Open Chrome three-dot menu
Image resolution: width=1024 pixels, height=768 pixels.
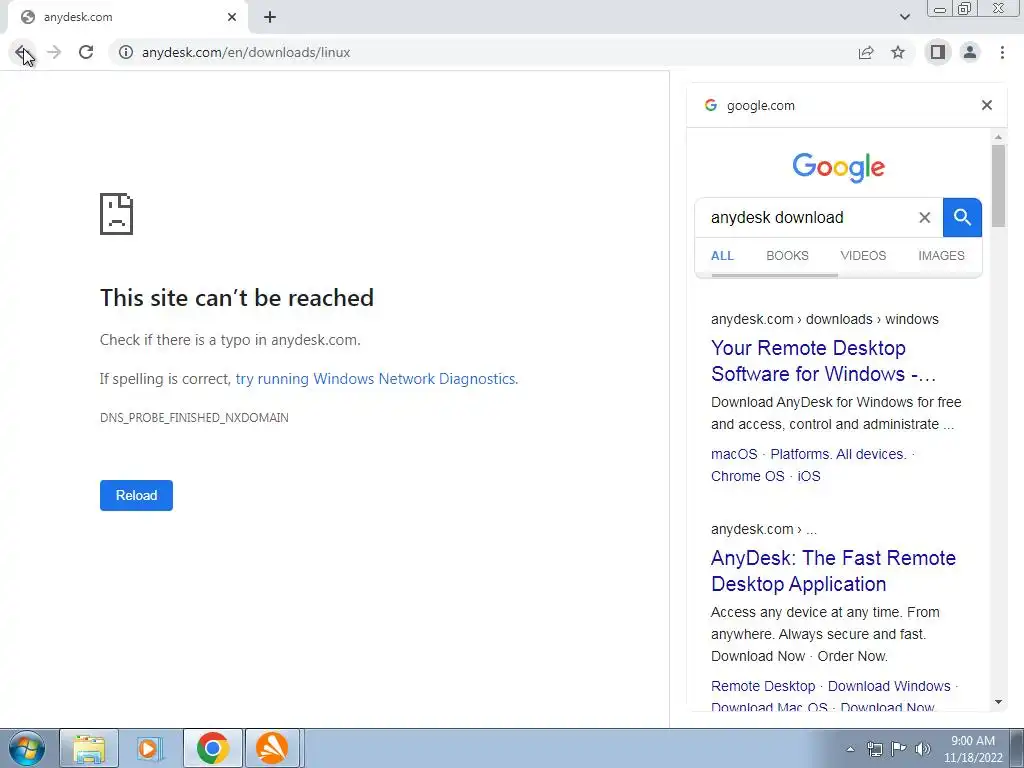[1002, 52]
